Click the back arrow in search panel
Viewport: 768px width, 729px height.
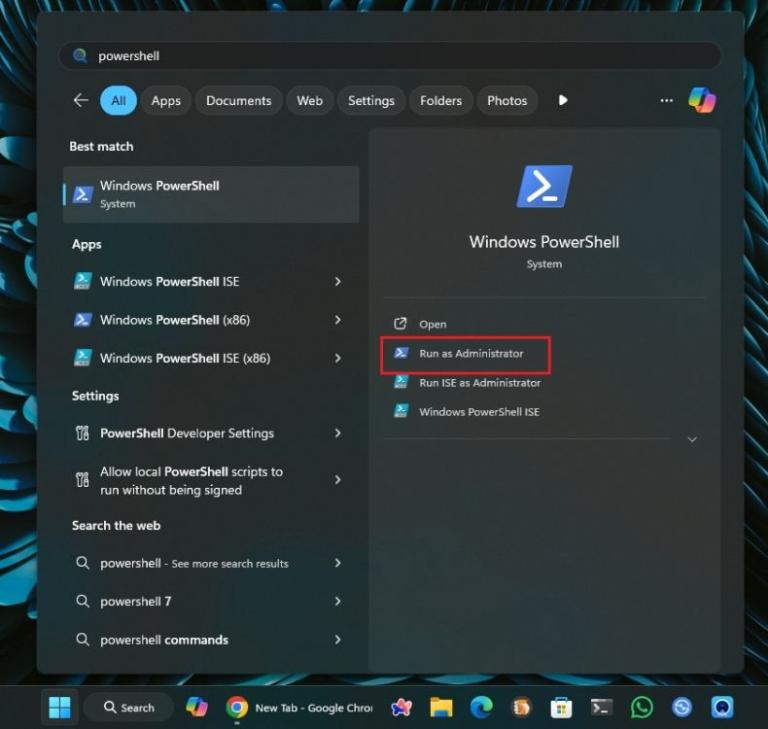click(81, 100)
